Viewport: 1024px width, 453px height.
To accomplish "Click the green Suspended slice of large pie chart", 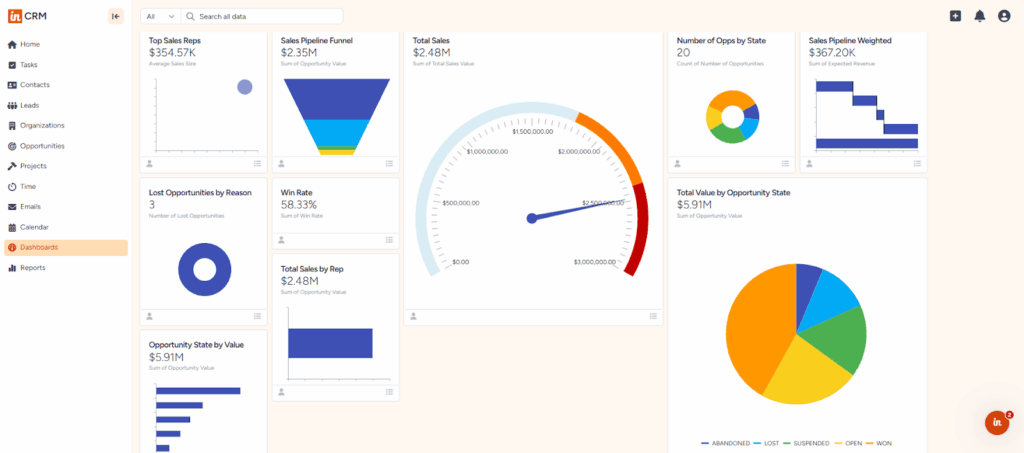I will coord(835,340).
